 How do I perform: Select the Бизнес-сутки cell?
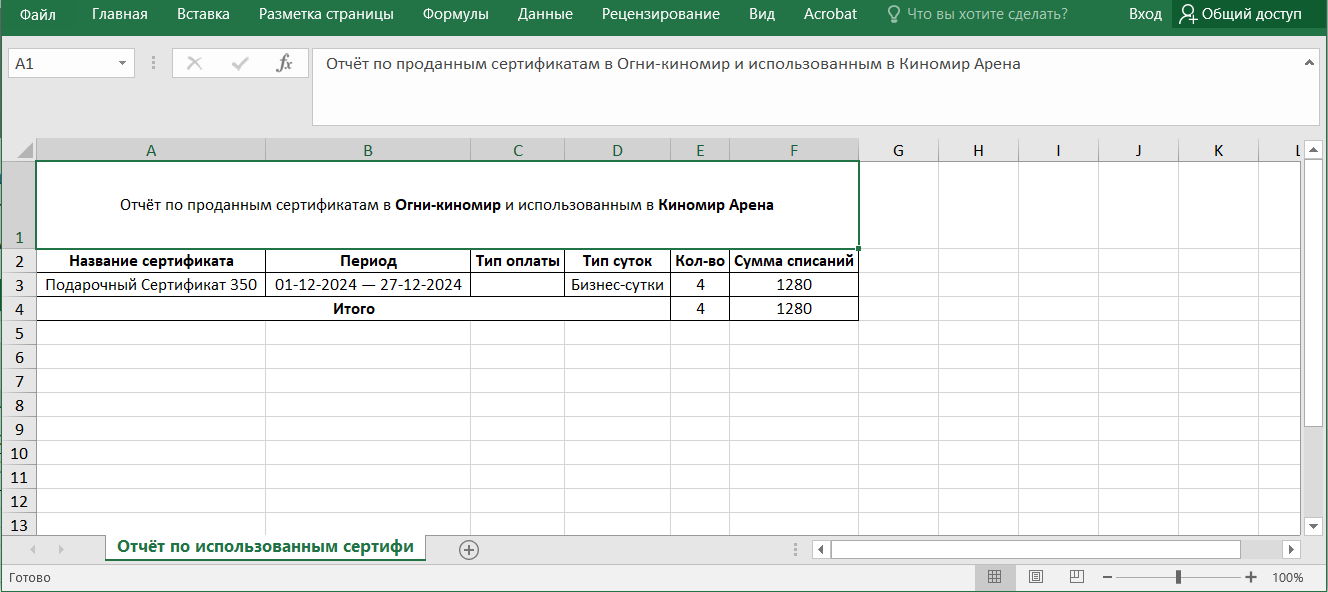(x=617, y=285)
